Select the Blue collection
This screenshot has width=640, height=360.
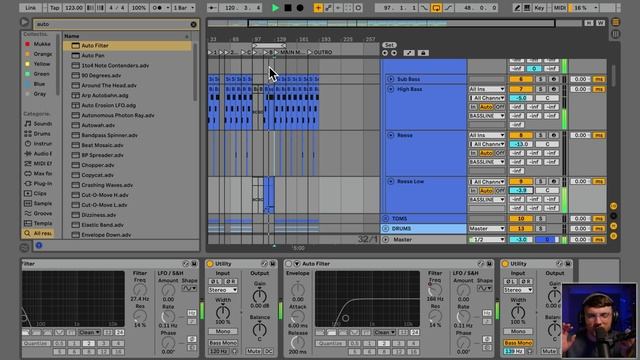coord(38,84)
